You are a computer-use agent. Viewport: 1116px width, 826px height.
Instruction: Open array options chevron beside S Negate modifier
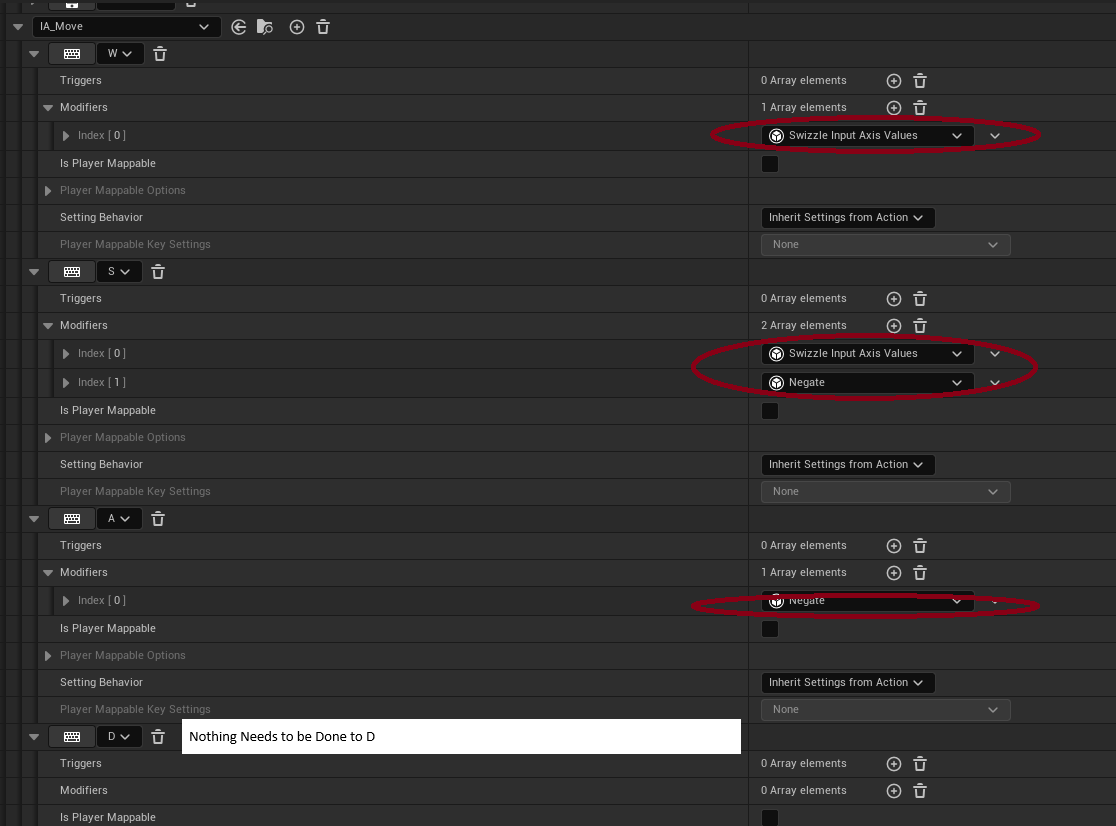click(x=995, y=383)
